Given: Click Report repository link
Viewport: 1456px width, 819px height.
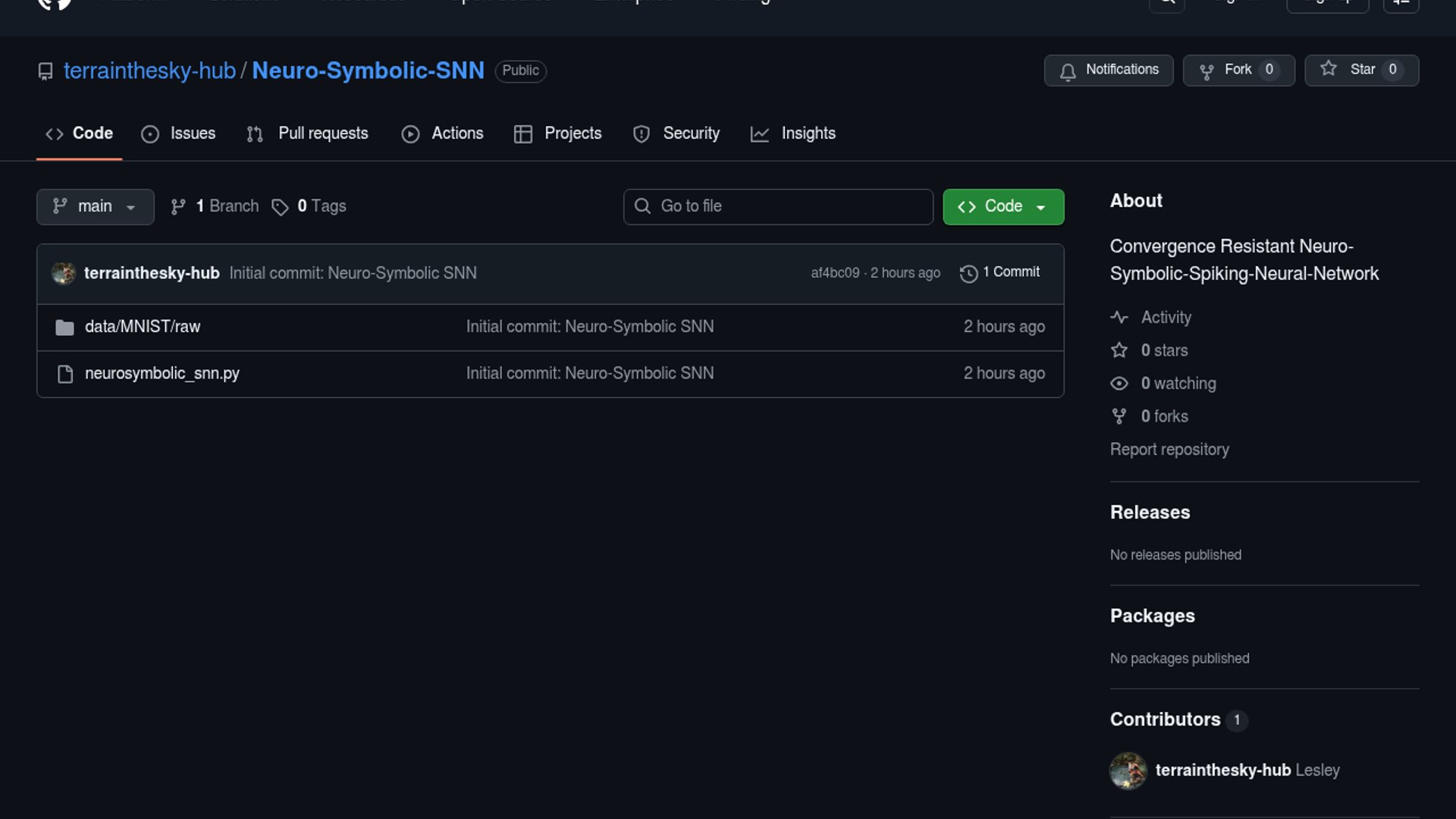Looking at the screenshot, I should 1169,450.
